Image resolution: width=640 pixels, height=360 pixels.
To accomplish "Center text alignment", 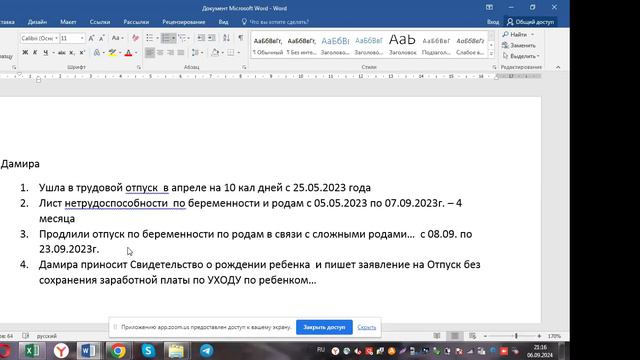I will click(160, 52).
